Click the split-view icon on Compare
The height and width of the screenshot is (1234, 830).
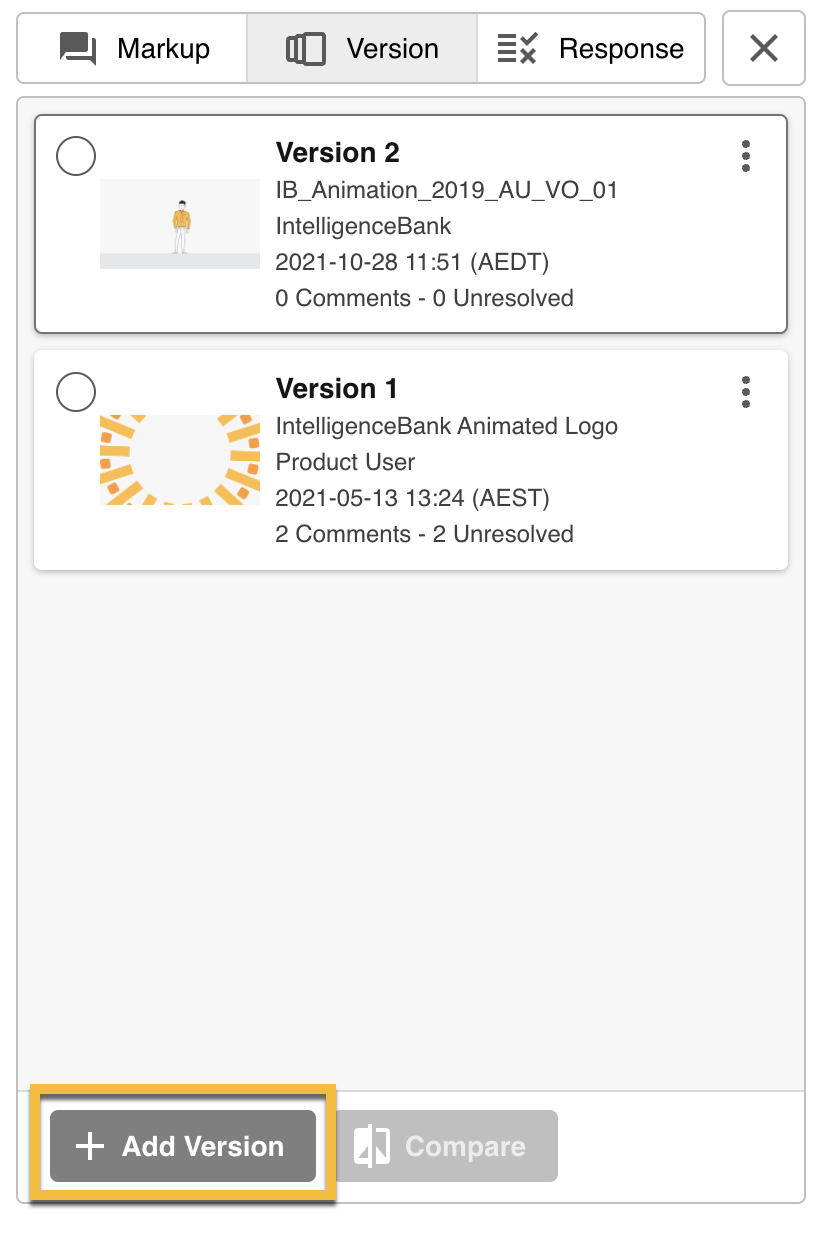point(372,1146)
